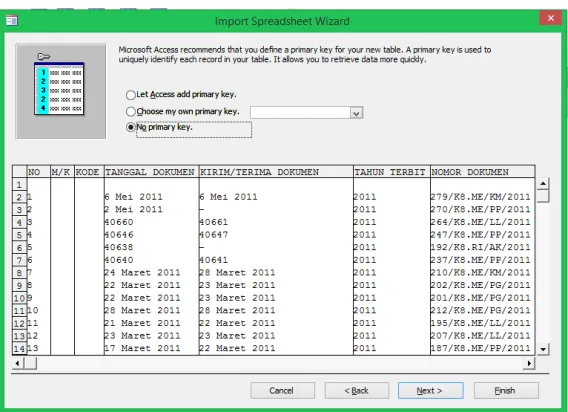Viewport: 568px width, 412px height.
Task: Select row number 14 header
Action: (x=20, y=349)
